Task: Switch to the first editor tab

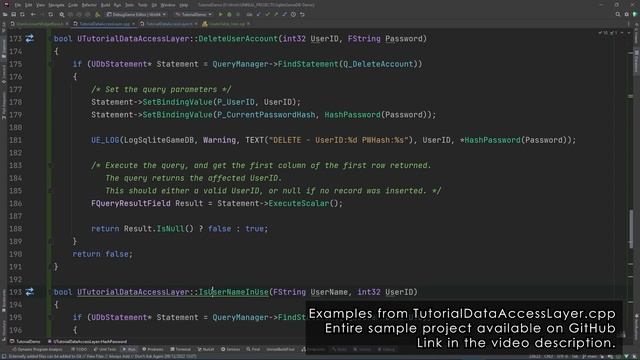Action: tap(39, 24)
